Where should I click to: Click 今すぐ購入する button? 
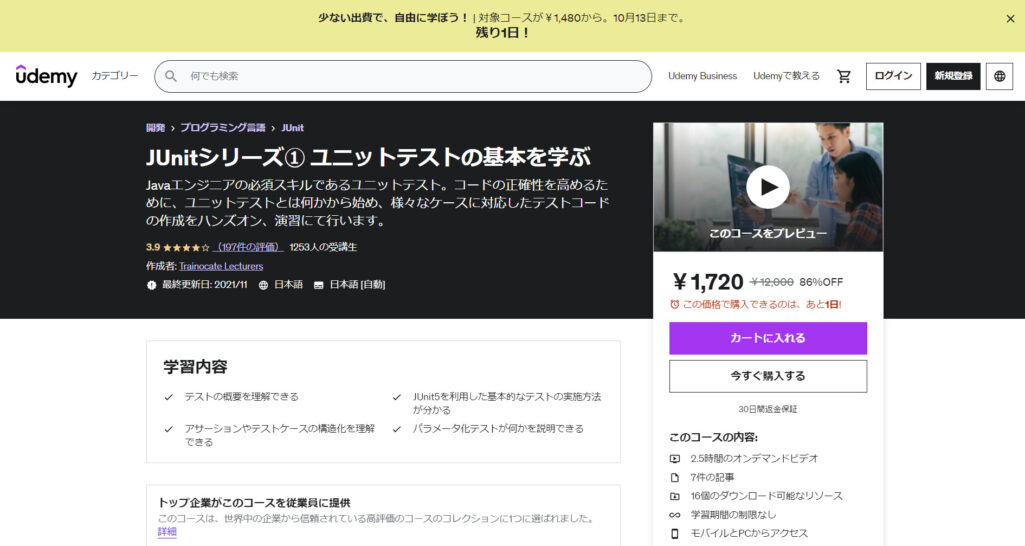[x=767, y=376]
